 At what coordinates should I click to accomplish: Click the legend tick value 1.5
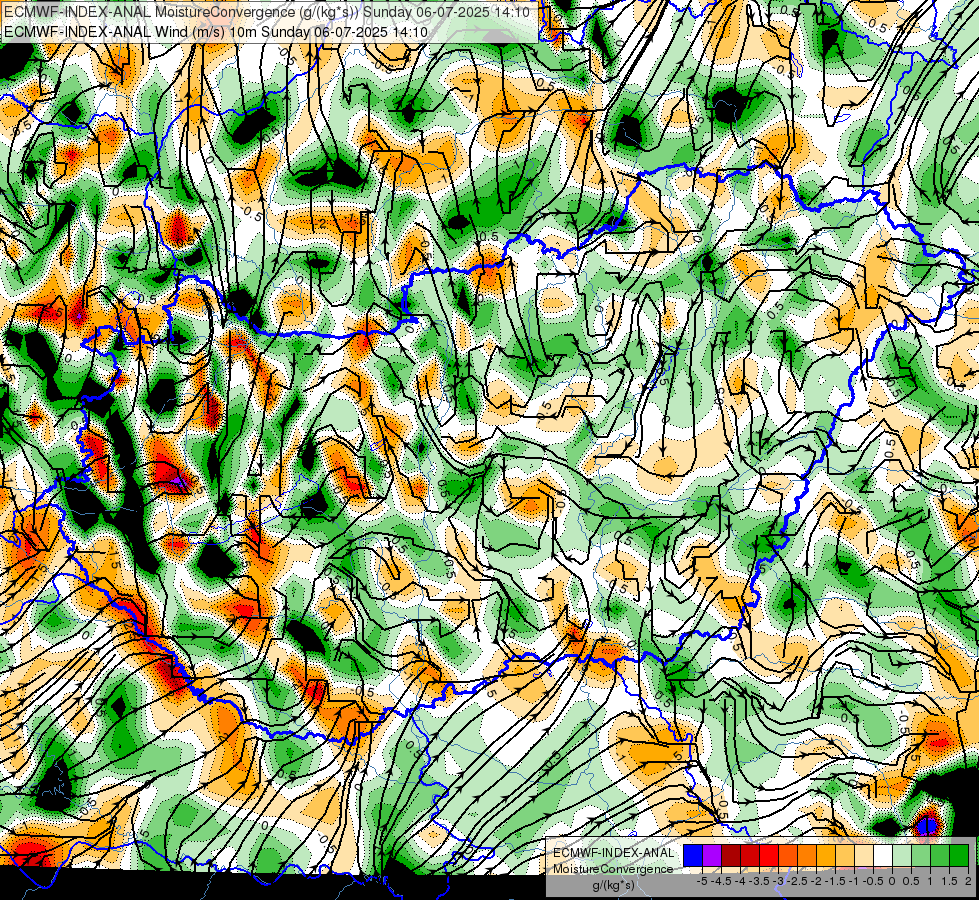pyautogui.click(x=949, y=881)
